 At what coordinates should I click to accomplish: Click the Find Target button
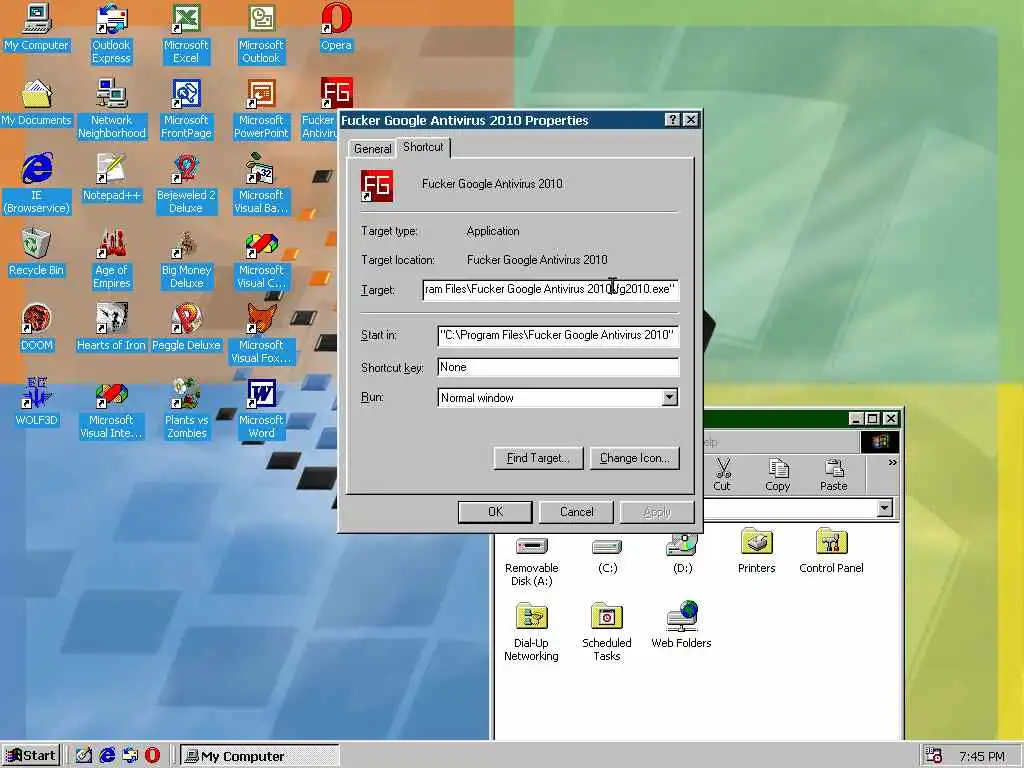click(x=538, y=458)
